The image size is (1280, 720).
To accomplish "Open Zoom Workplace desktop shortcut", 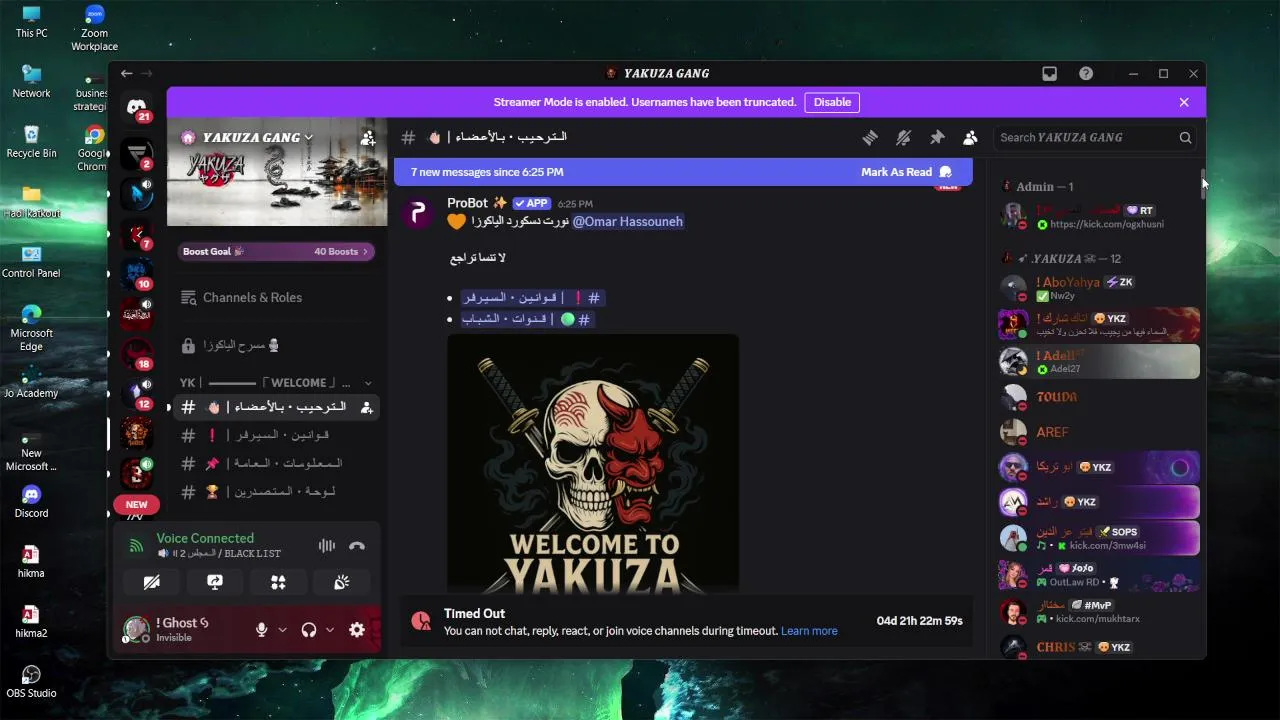I will point(94,27).
